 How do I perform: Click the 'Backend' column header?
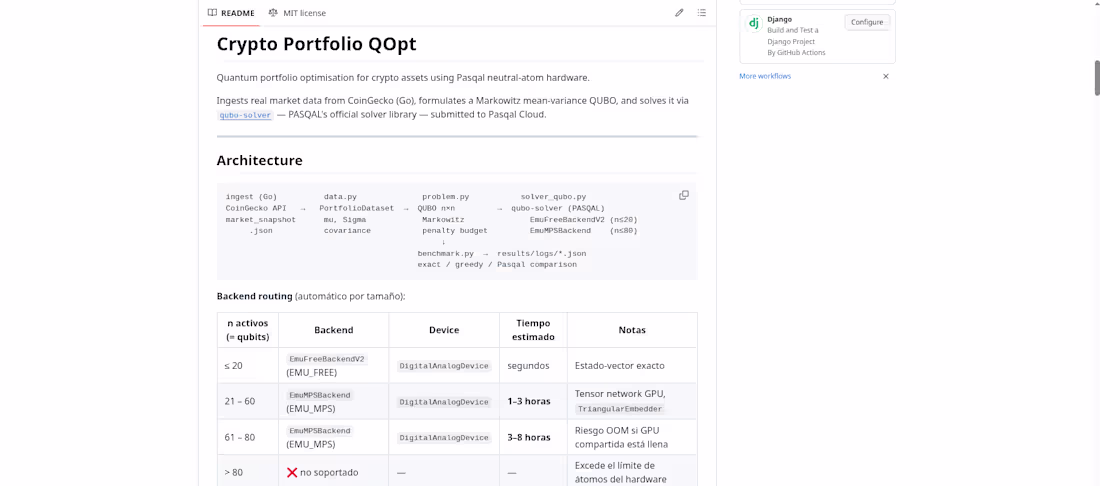coord(333,330)
